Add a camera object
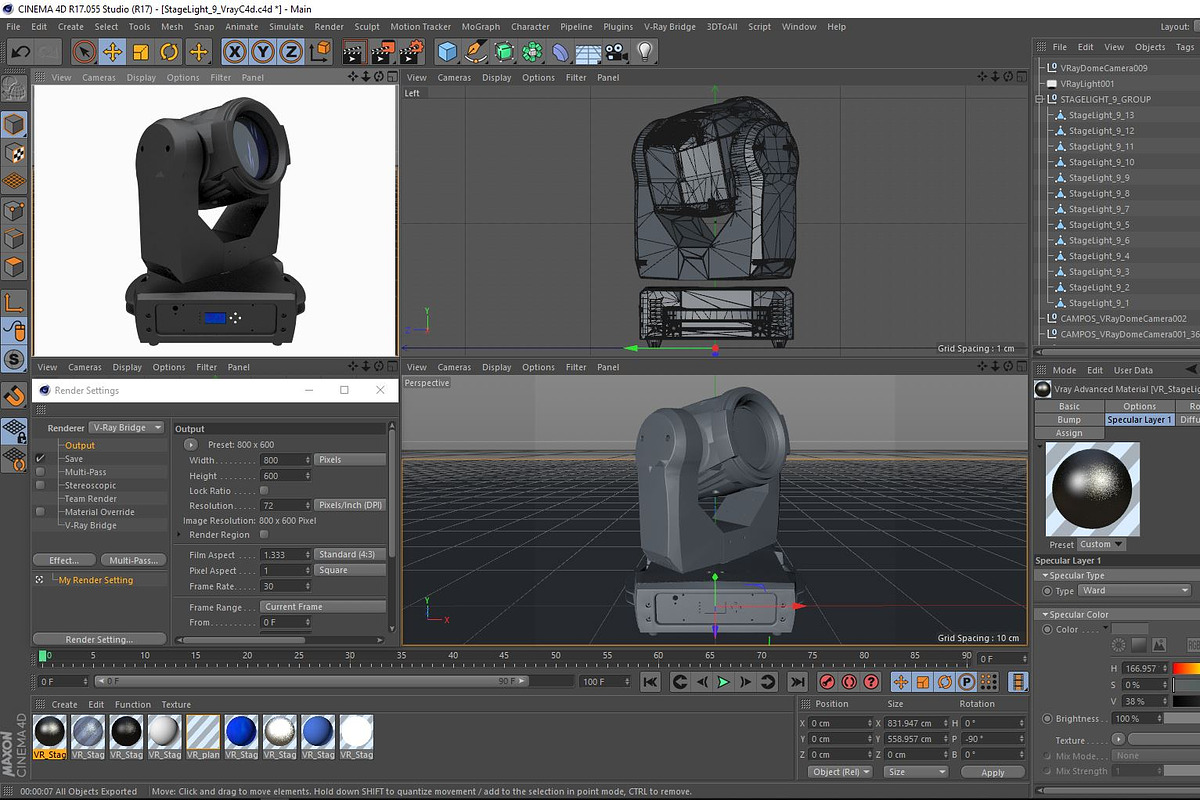 click(616, 52)
